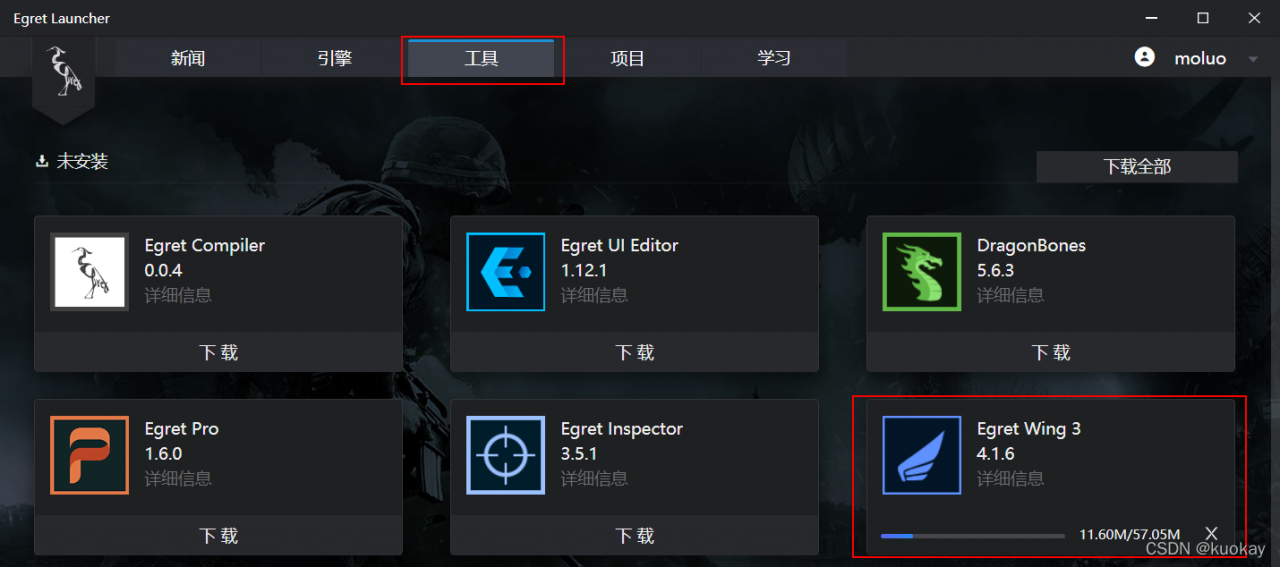The height and width of the screenshot is (567, 1280).
Task: Click the 下载全部 button
Action: pos(1137,167)
